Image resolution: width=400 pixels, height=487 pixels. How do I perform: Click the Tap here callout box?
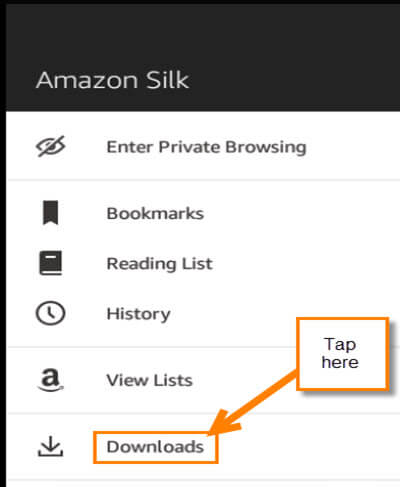coord(343,354)
